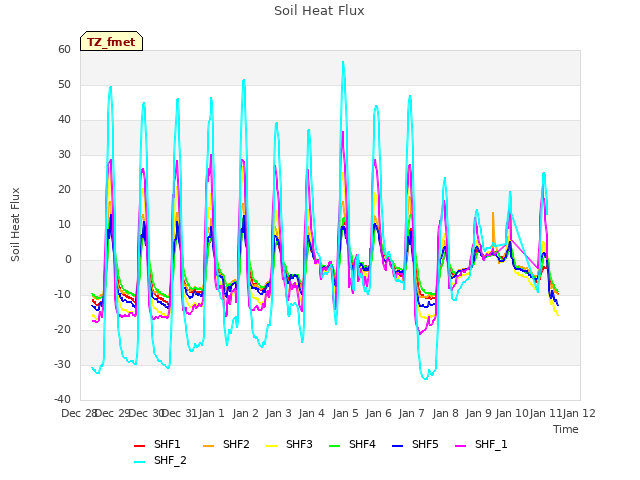
Task: Click the red SHF1 legend swatch
Action: [140, 445]
